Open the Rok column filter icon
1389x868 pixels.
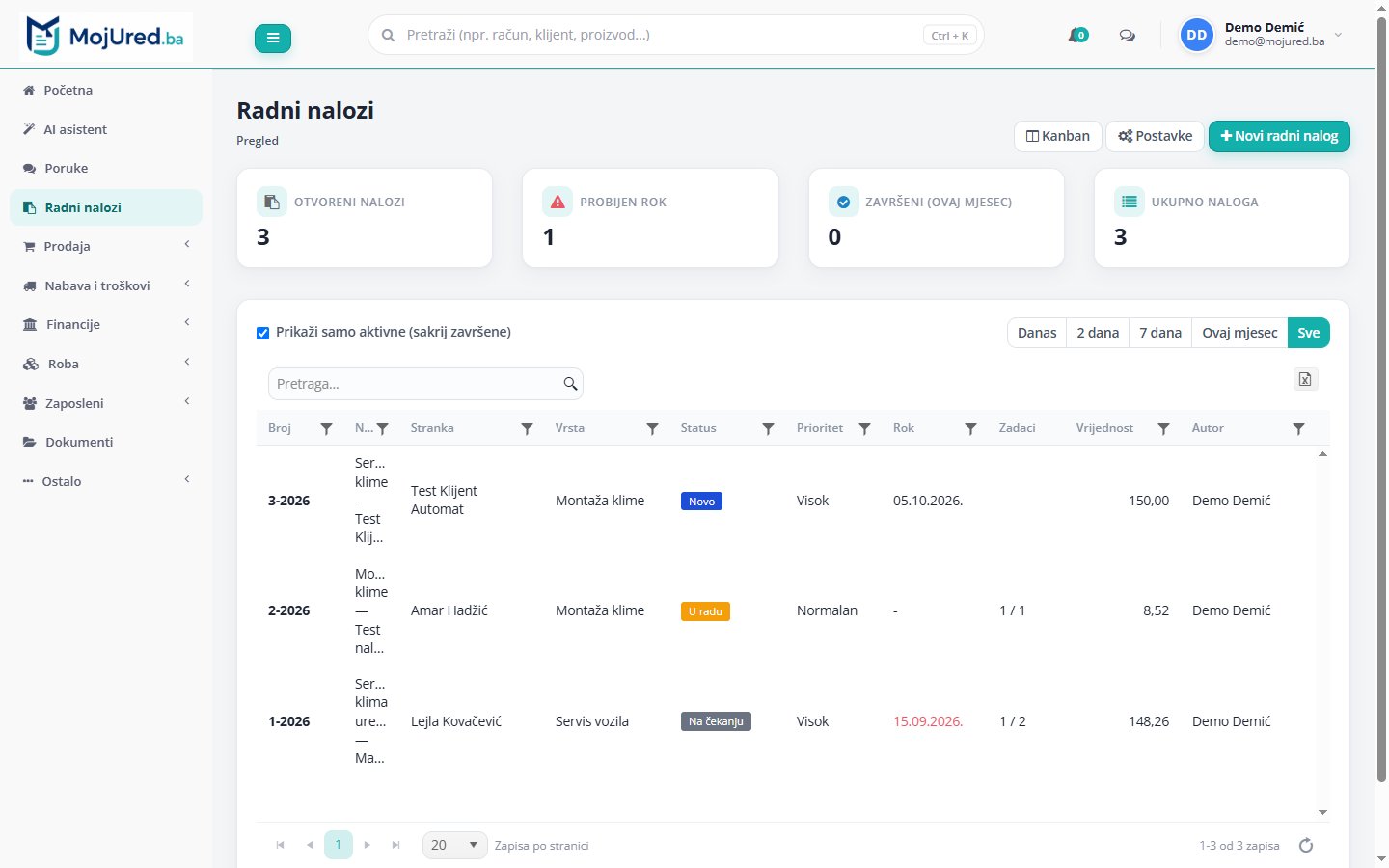coord(970,429)
